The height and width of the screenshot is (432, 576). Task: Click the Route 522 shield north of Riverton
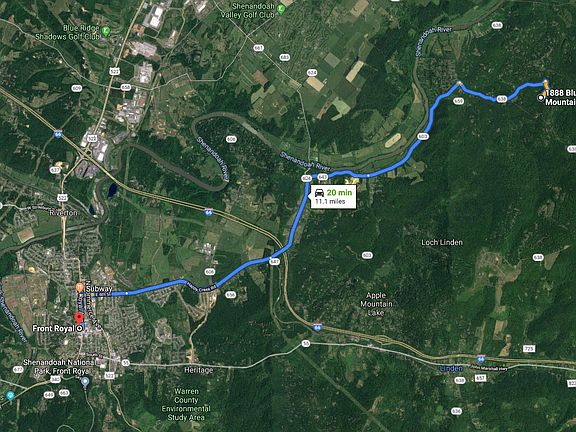coord(62,198)
